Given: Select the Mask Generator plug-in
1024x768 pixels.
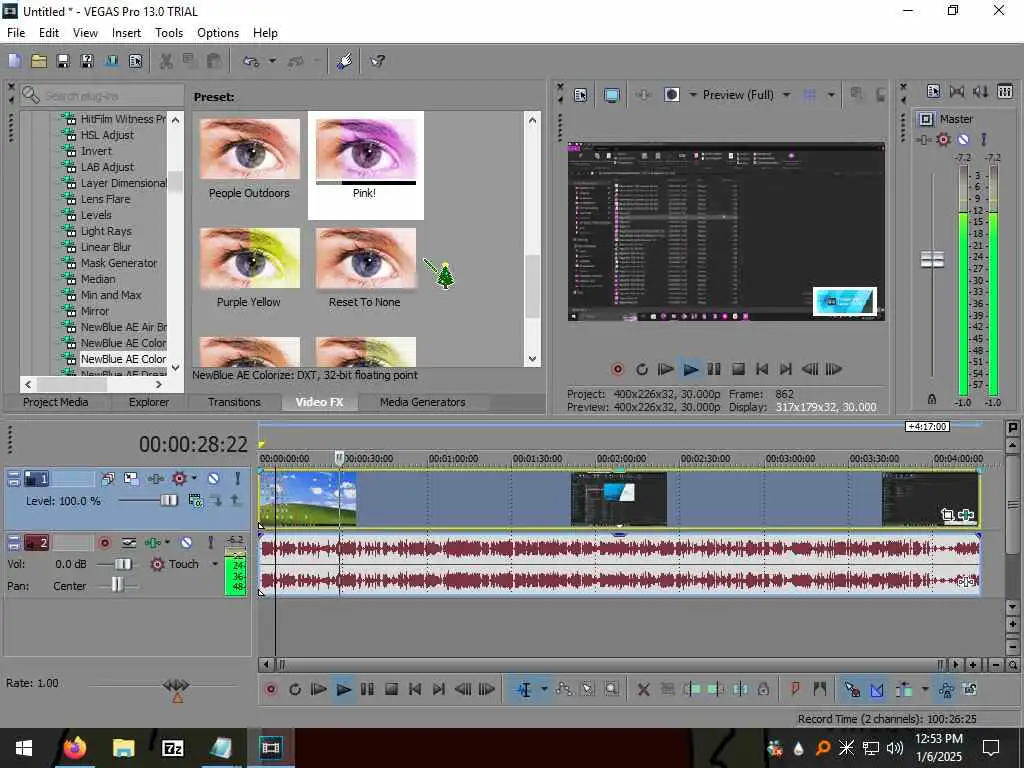Looking at the screenshot, I should coord(119,263).
